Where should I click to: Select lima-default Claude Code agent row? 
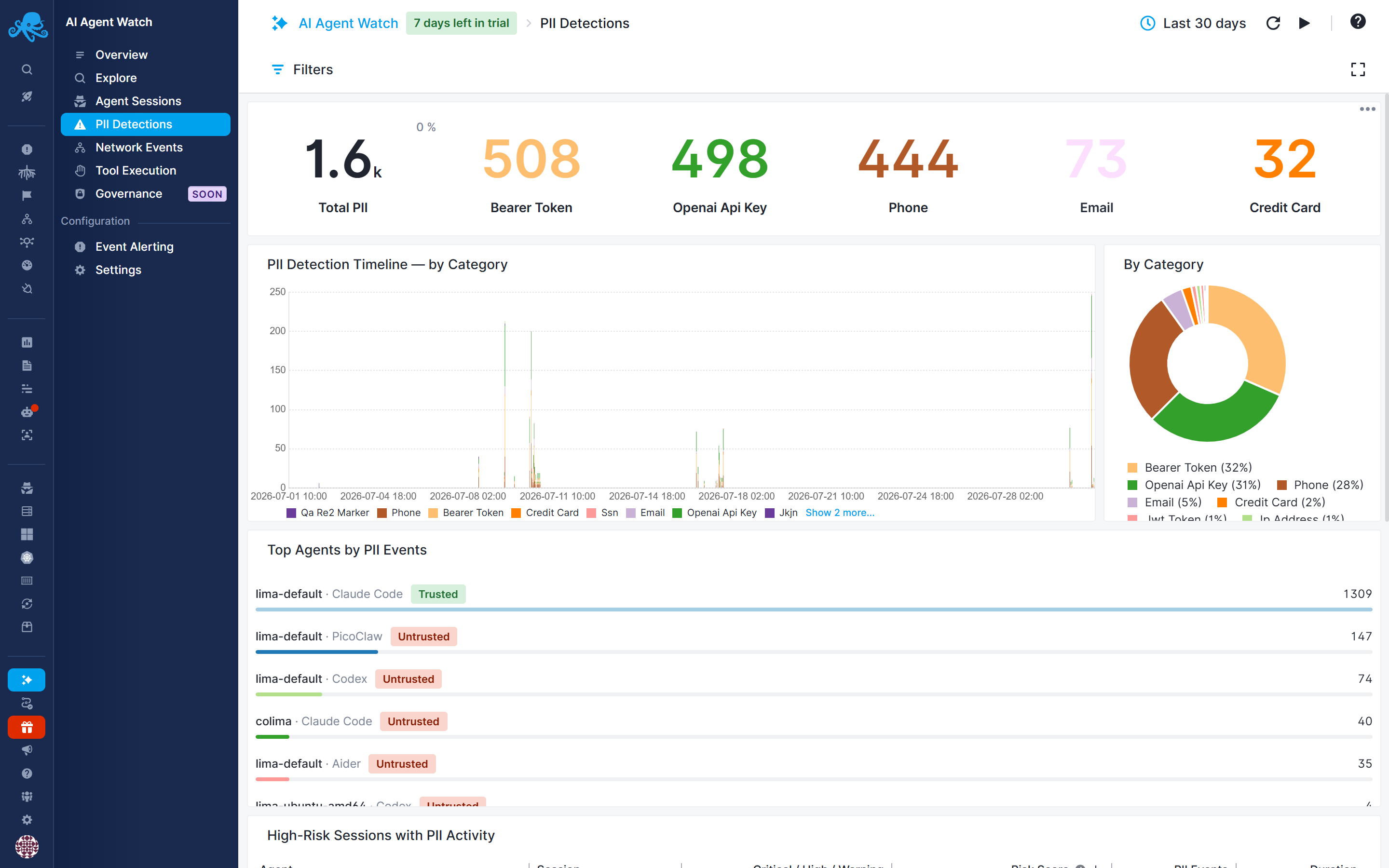pos(813,597)
